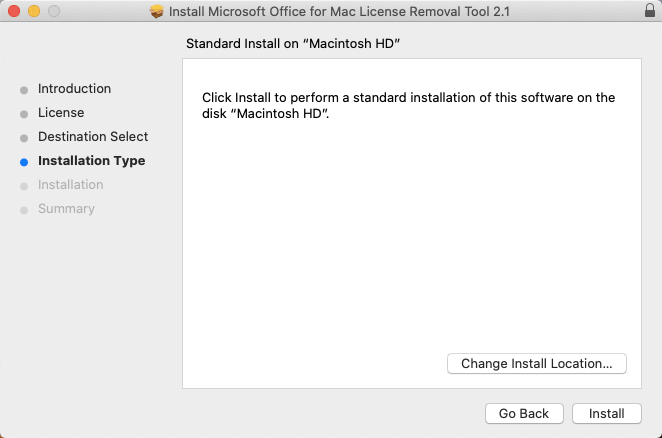The width and height of the screenshot is (662, 438).
Task: Click the bullet beside Destination Select
Action: click(x=24, y=137)
